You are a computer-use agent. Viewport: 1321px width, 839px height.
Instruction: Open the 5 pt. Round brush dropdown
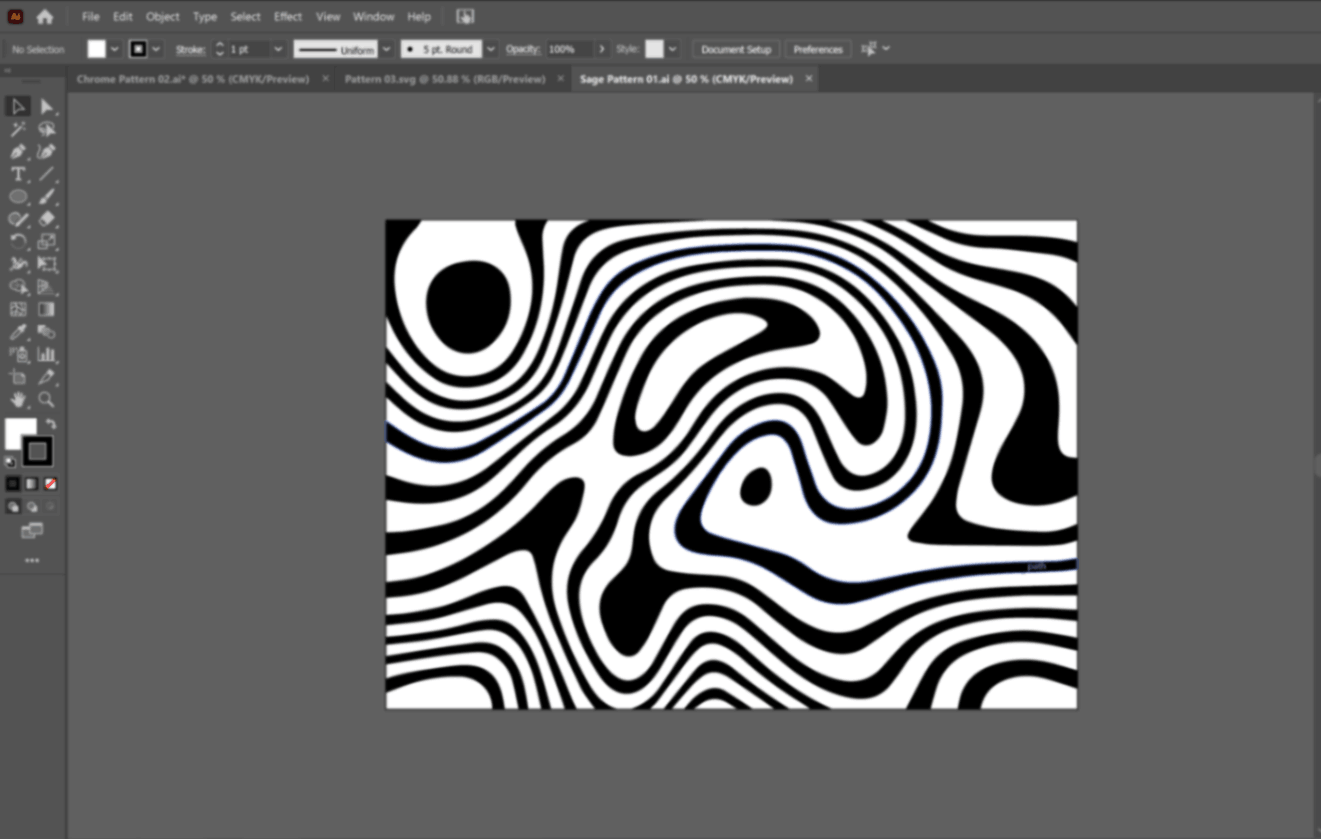coord(490,49)
